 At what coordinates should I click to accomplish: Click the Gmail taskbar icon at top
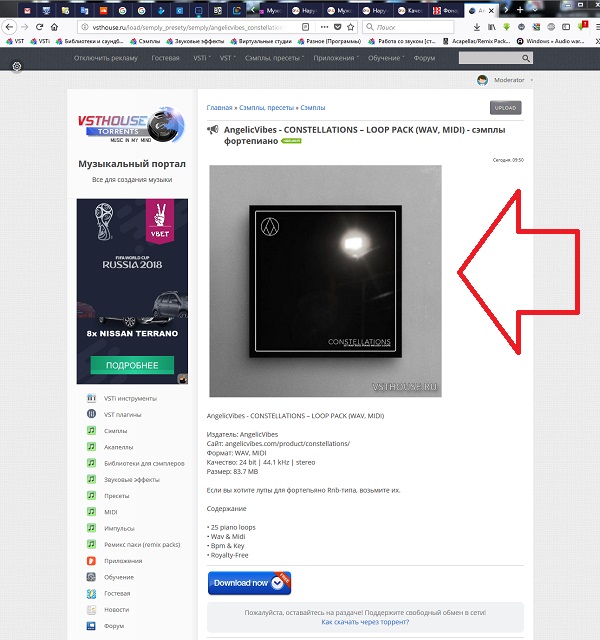coord(27,11)
